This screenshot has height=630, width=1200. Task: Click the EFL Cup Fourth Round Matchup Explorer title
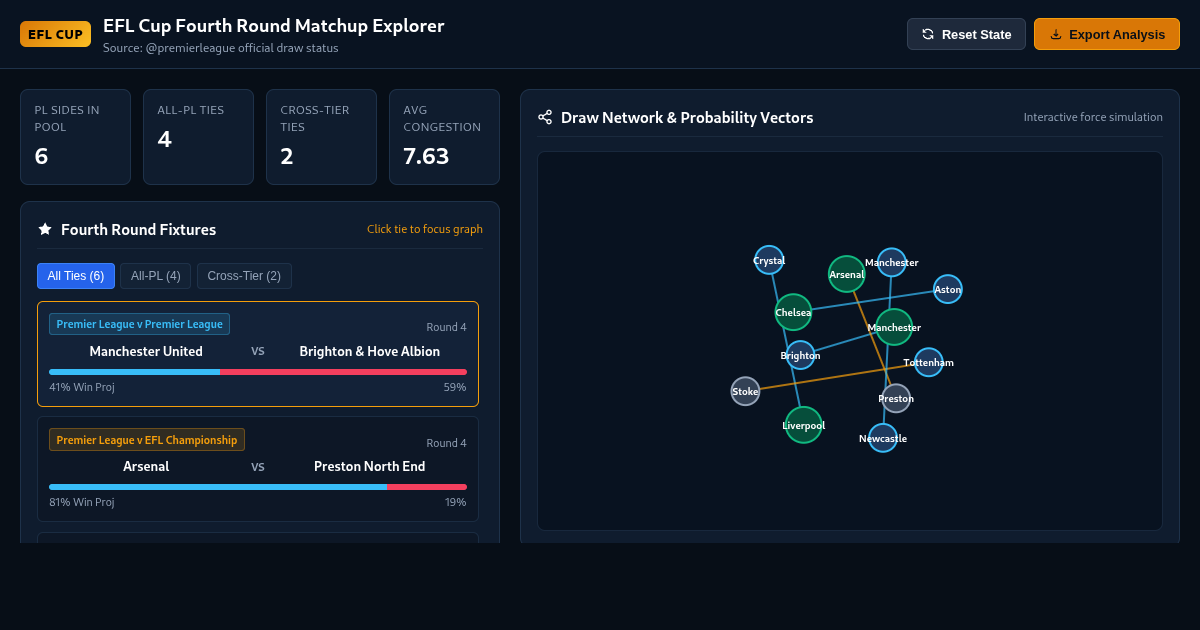click(274, 26)
